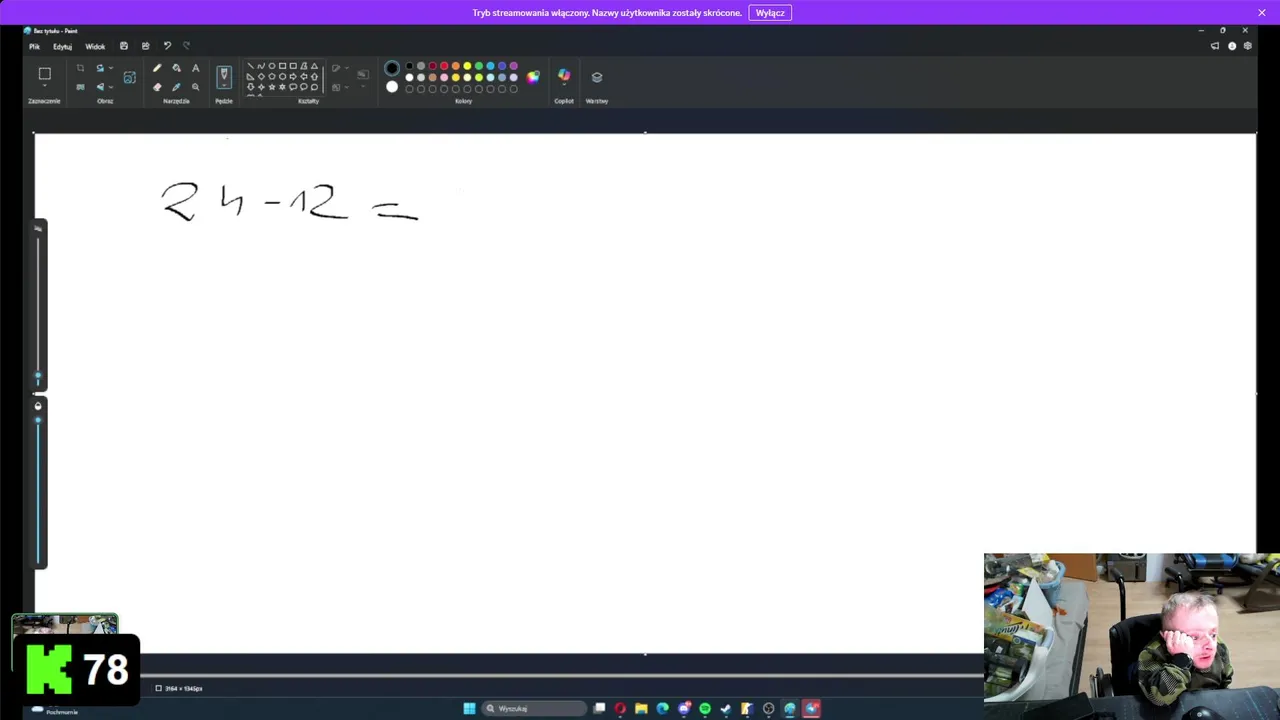Open Opera browser from taskbar
This screenshot has width=1280, height=720.
pos(620,708)
